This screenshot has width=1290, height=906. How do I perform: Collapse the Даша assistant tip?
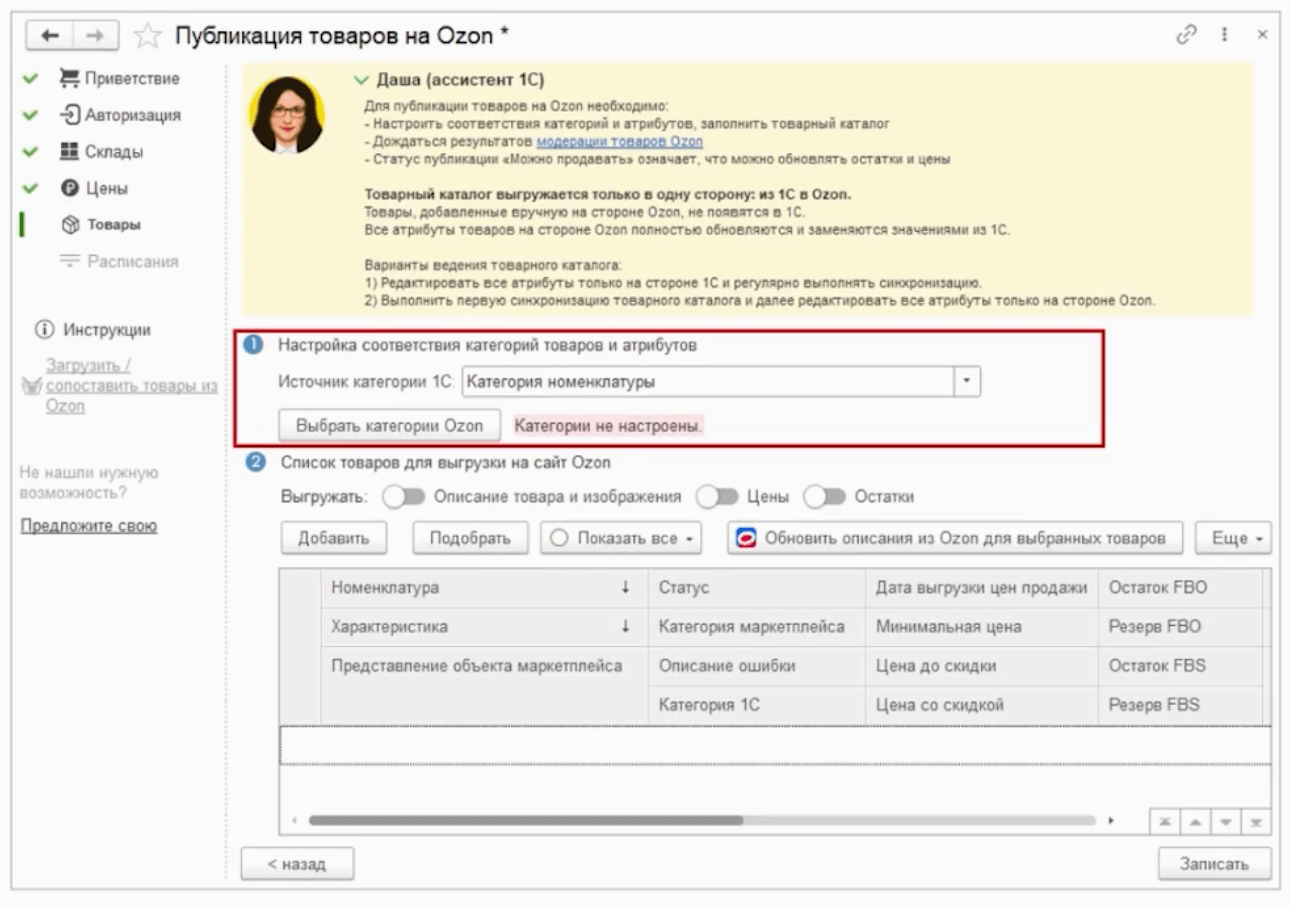click(x=362, y=80)
